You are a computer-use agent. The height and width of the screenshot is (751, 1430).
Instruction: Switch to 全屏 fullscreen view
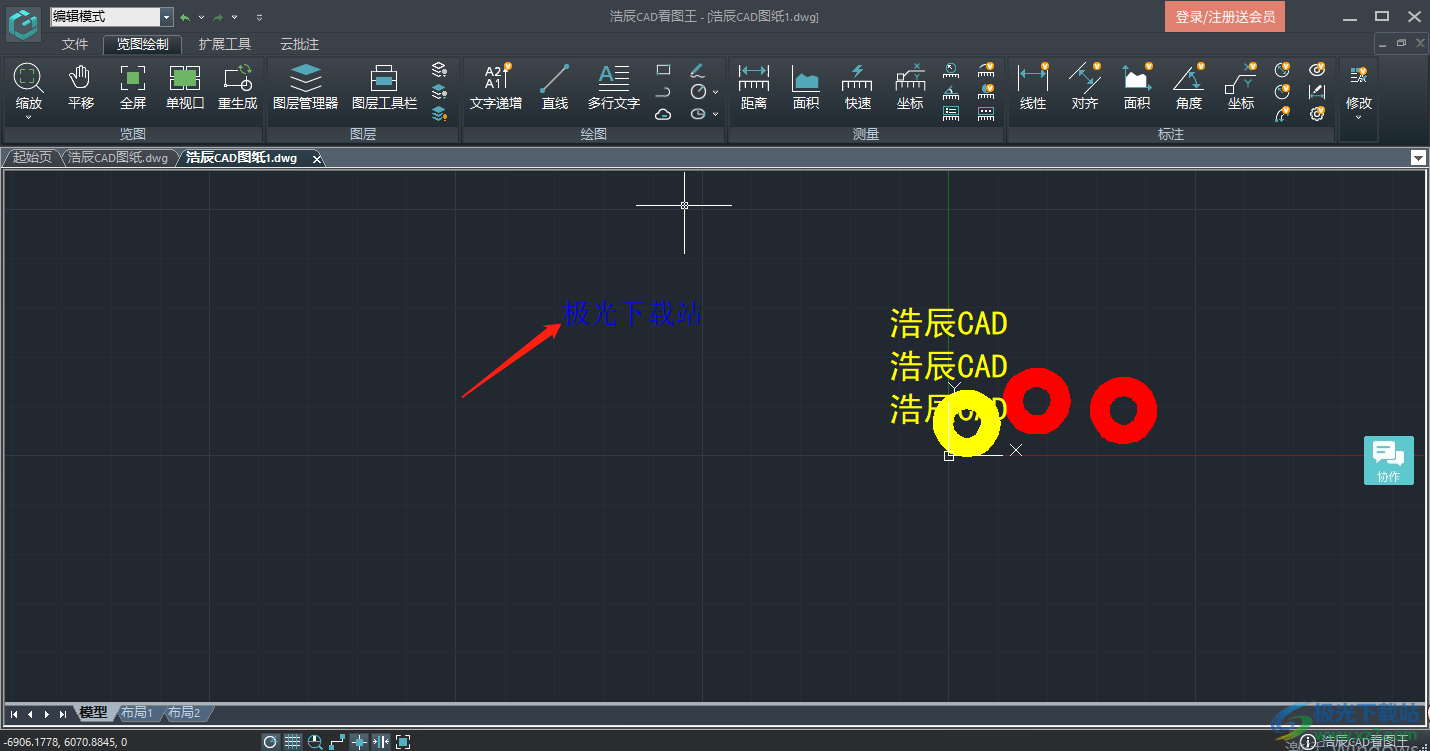[132, 87]
